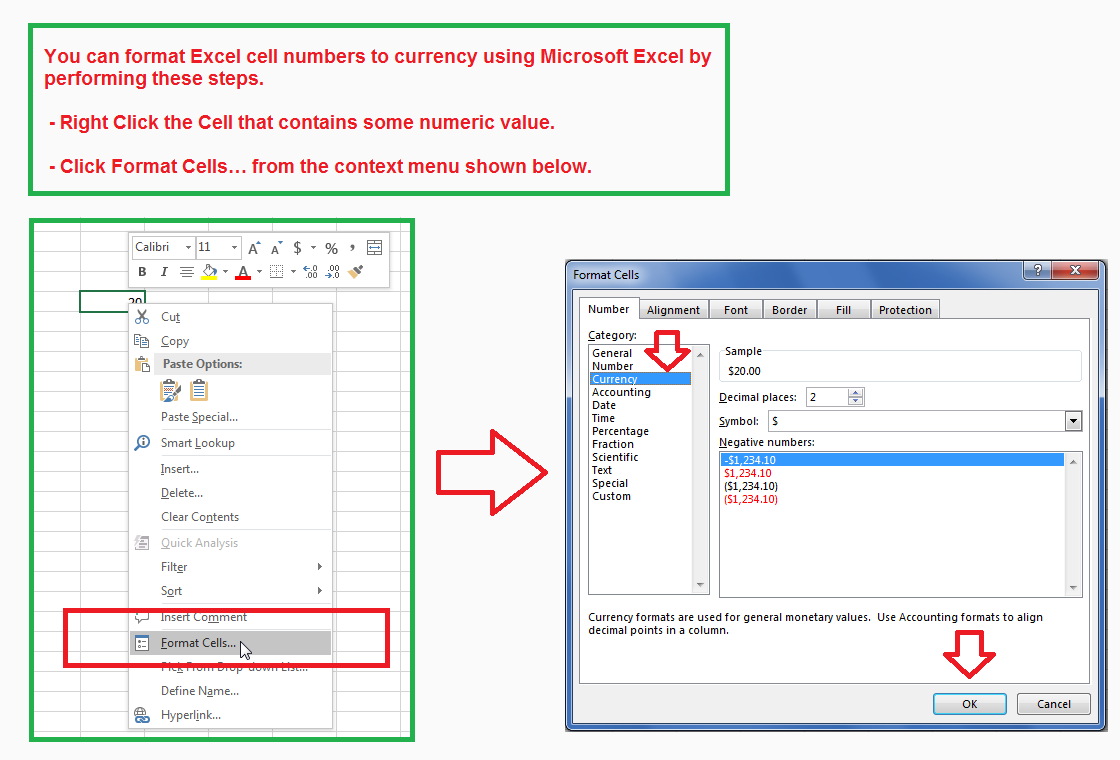
Task: Toggle Bold in the mini toolbar
Action: [142, 271]
